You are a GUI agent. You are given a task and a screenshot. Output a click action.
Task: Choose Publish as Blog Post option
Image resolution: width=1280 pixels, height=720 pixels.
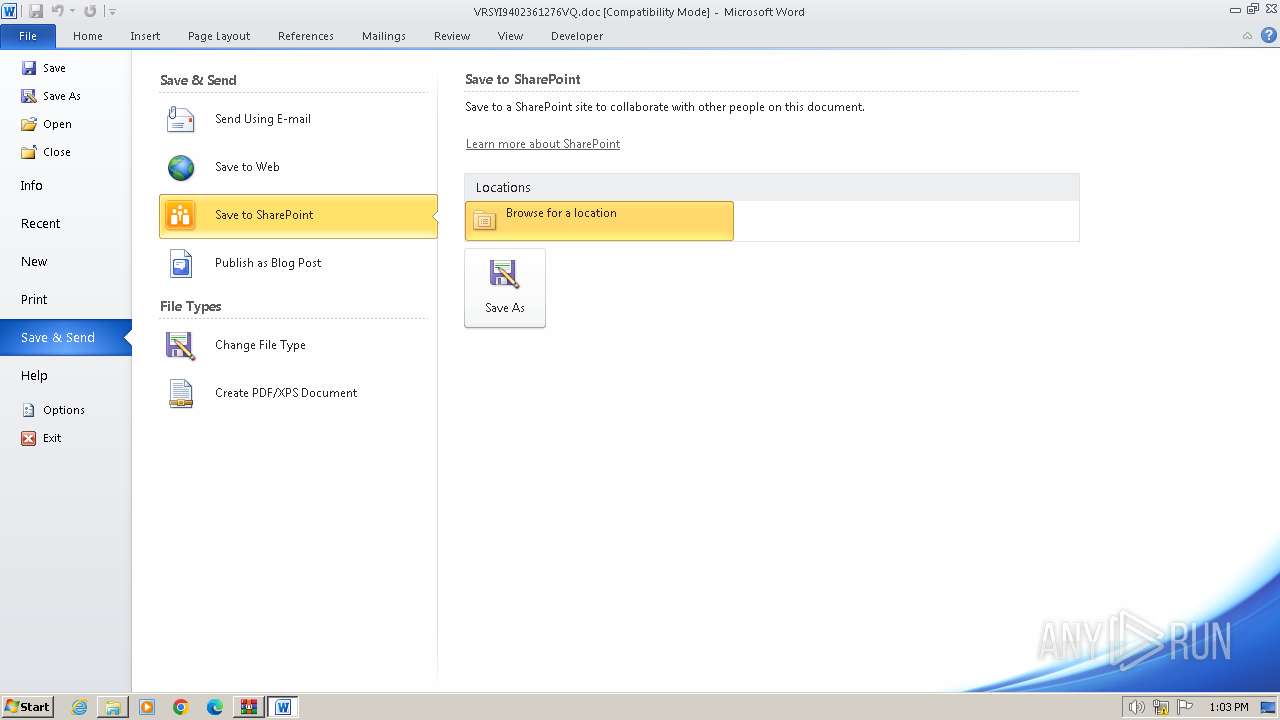[298, 263]
